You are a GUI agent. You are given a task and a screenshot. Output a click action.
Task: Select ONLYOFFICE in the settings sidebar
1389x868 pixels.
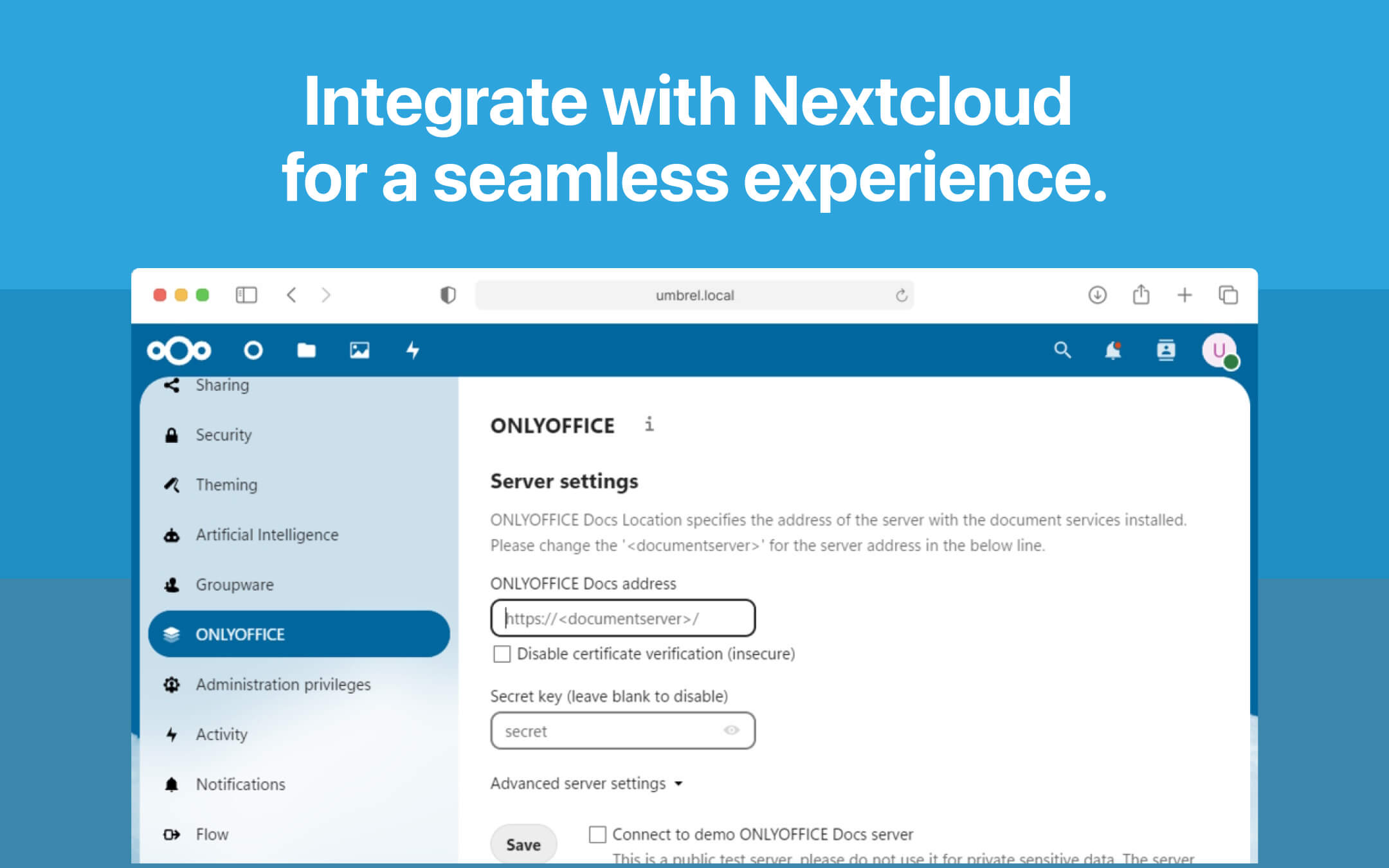[x=240, y=634]
